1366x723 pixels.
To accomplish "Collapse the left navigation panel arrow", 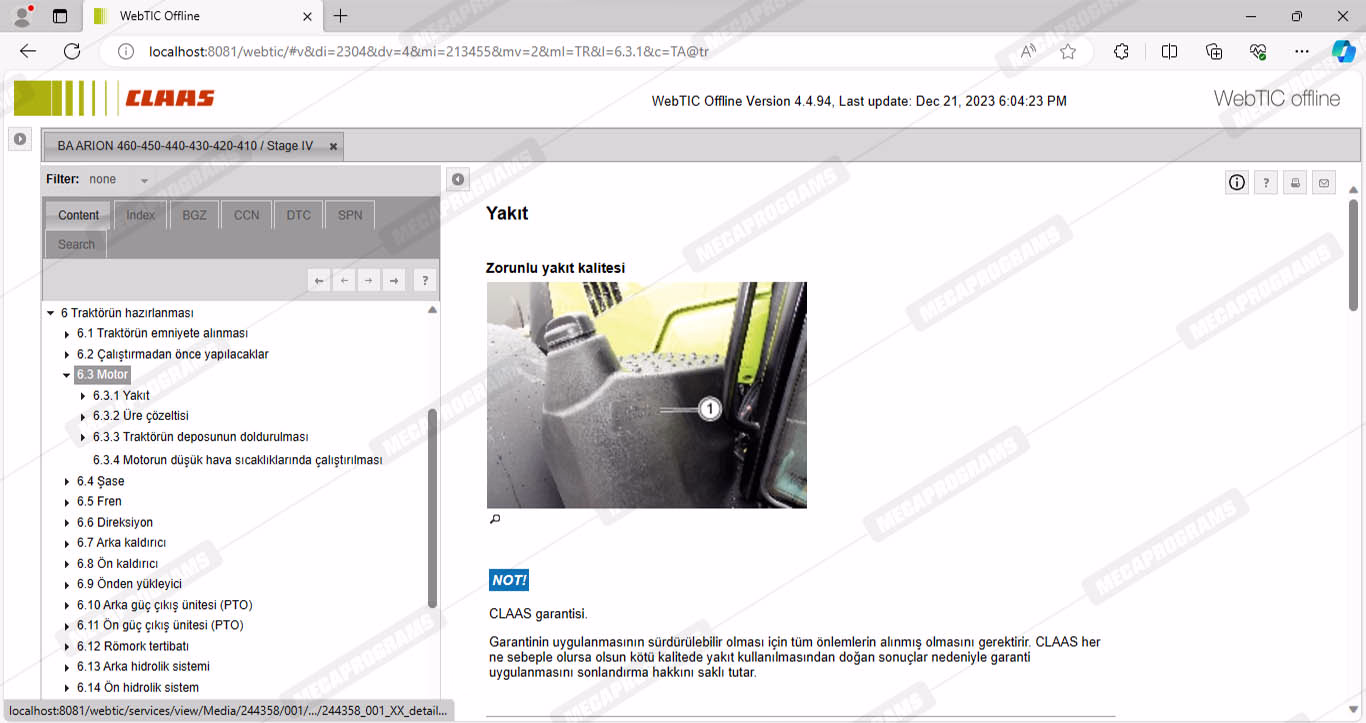I will point(457,179).
